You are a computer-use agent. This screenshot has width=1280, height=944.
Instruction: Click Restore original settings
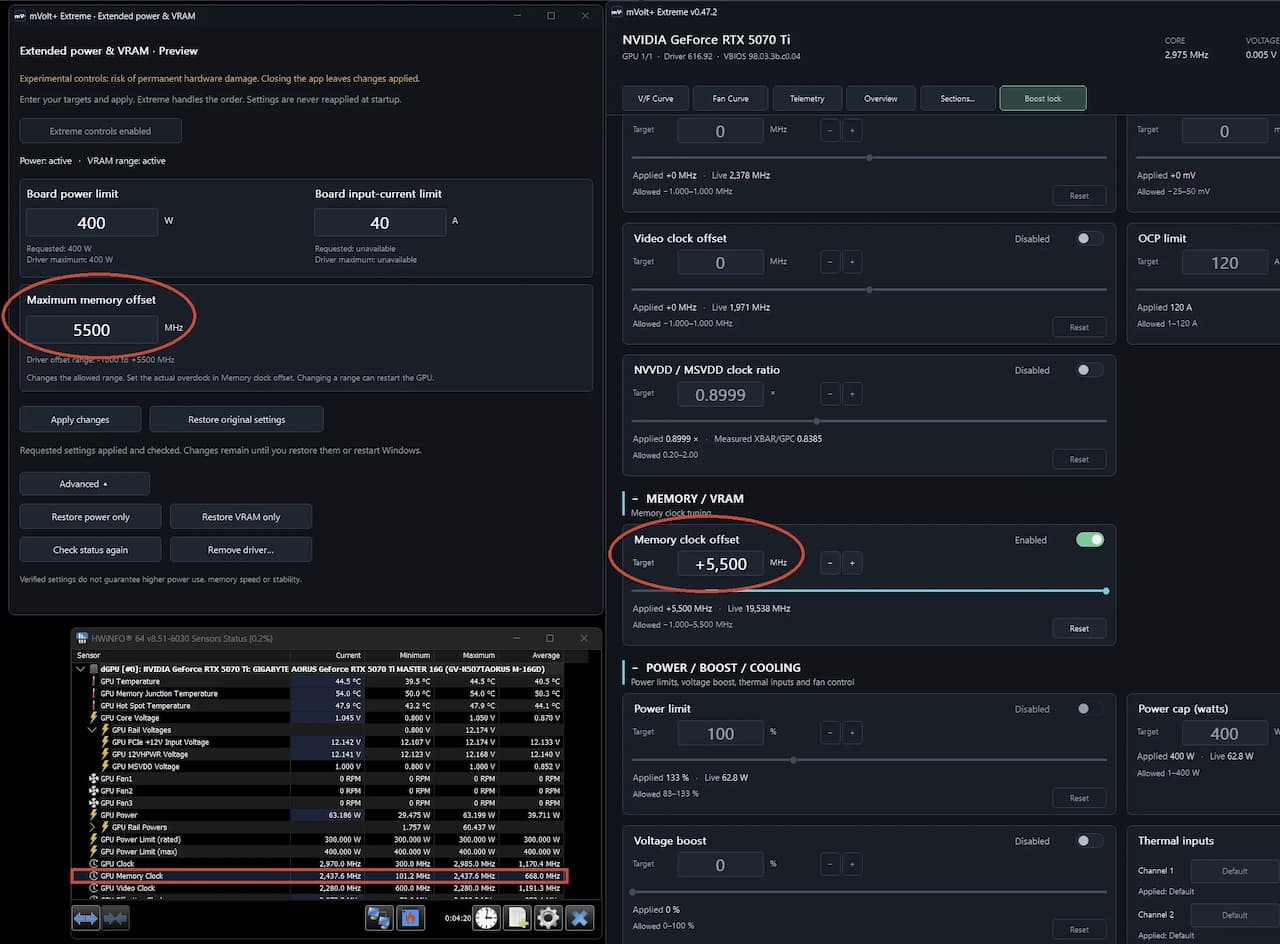(237, 419)
